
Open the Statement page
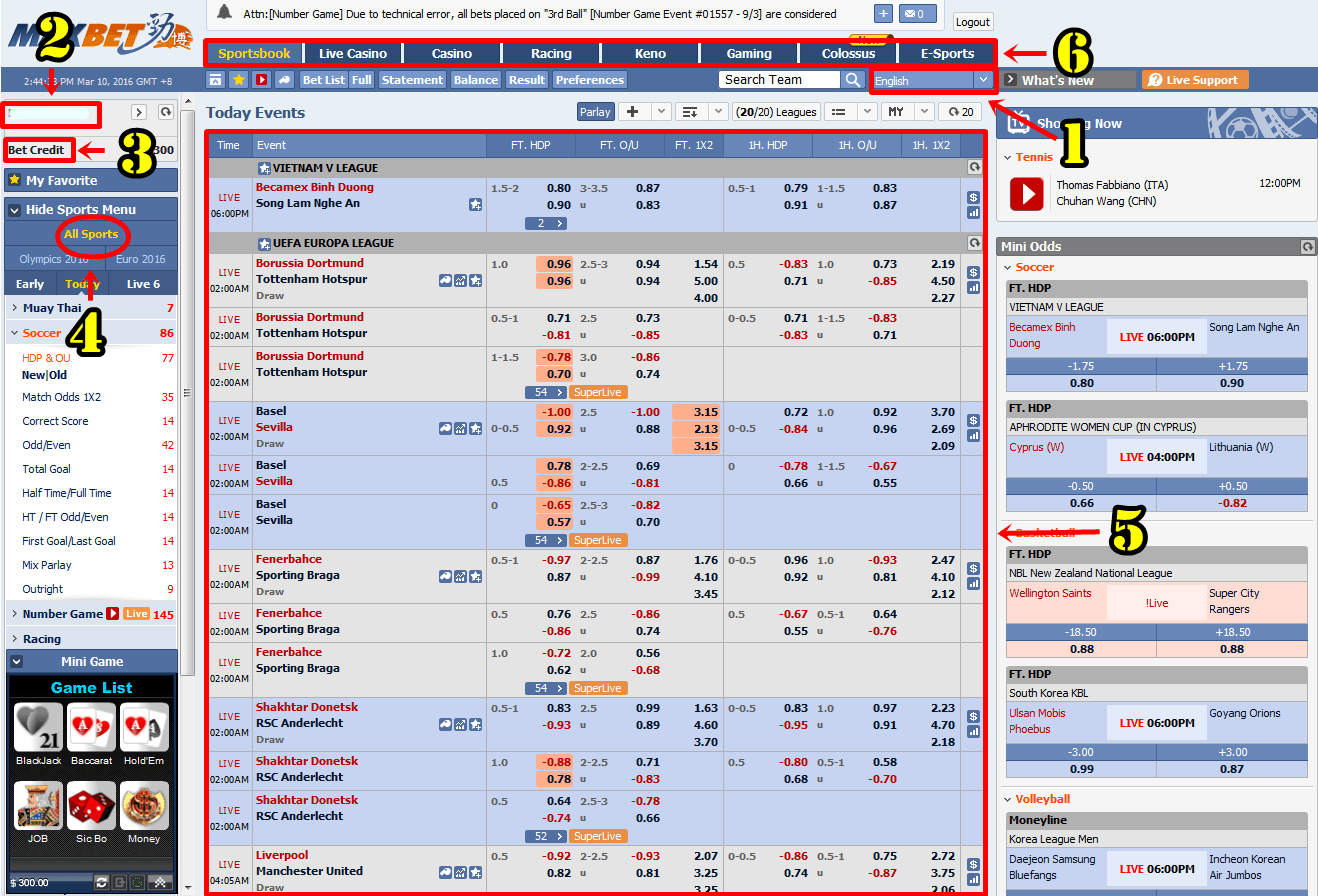(412, 80)
